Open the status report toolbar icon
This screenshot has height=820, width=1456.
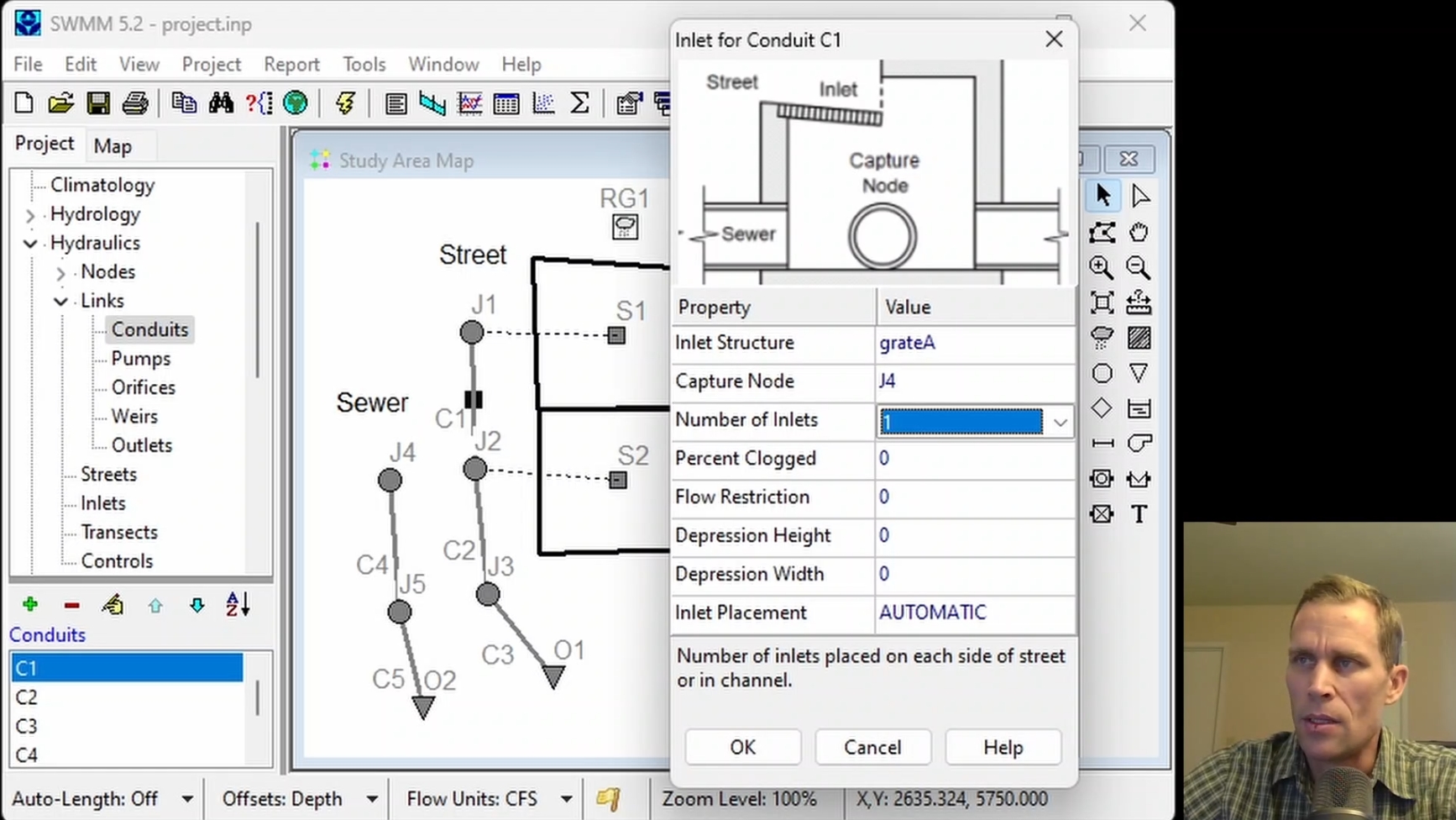[x=395, y=103]
